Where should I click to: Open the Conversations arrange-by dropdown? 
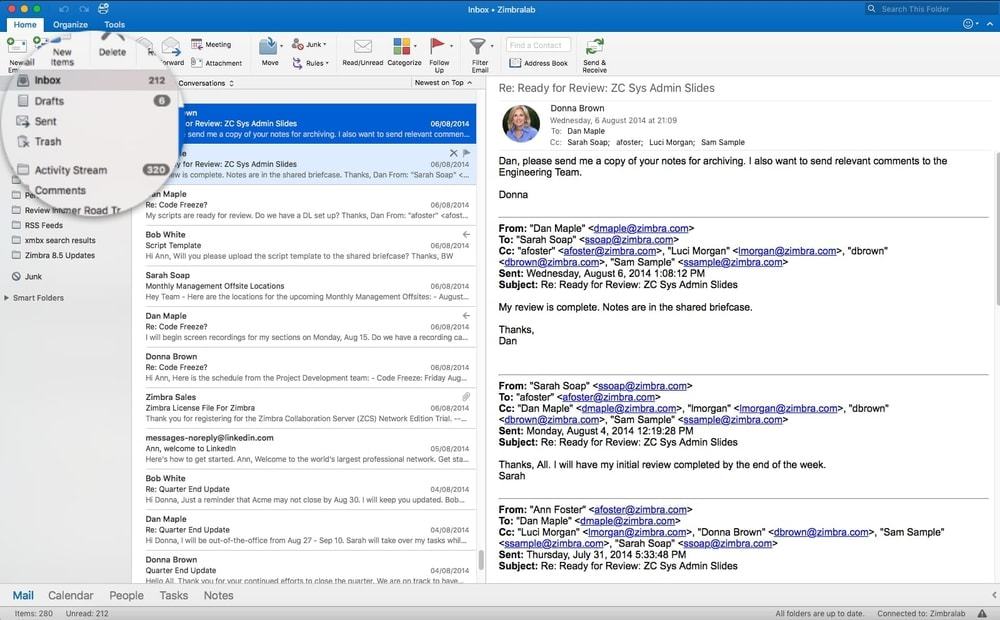click(x=206, y=83)
